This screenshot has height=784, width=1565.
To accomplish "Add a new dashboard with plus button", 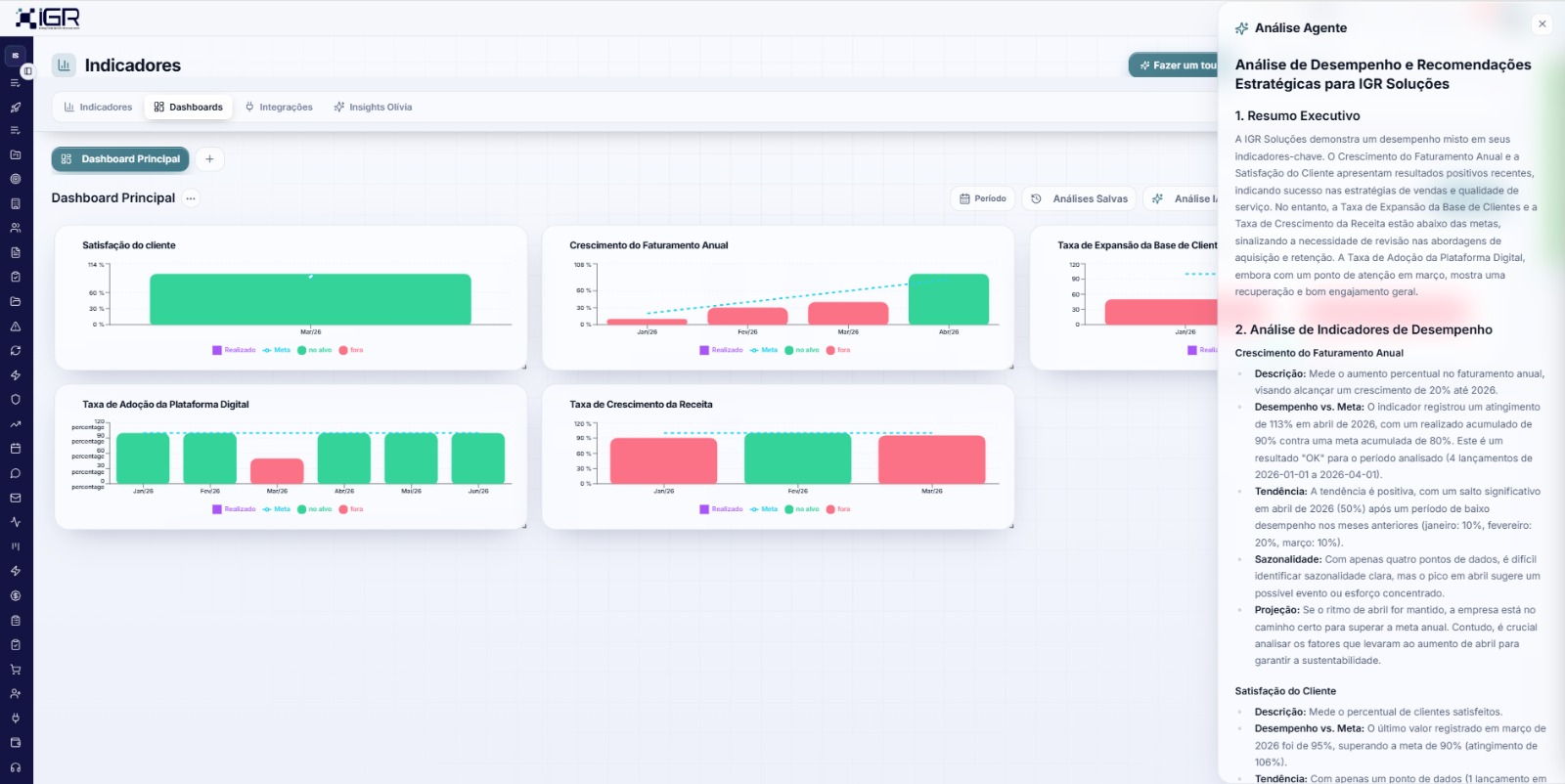I will (x=209, y=159).
